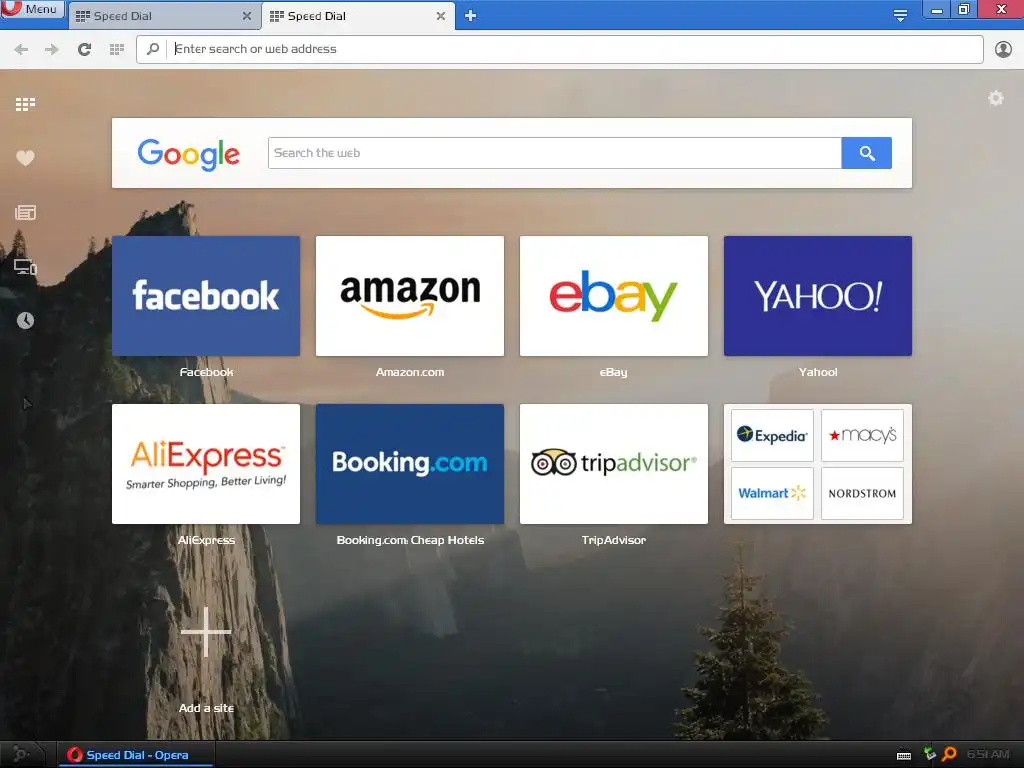
Task: Open Macy's in the shopping folder
Action: pos(862,435)
